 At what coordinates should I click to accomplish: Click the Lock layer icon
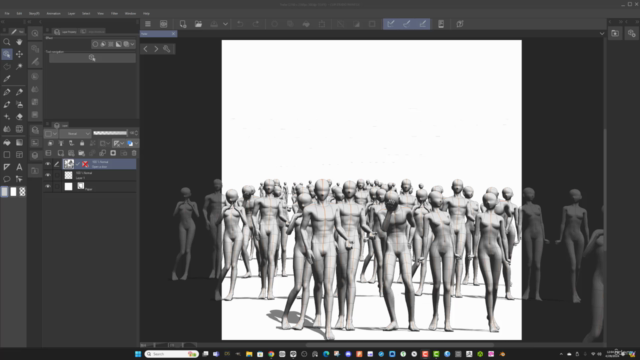coord(82,143)
